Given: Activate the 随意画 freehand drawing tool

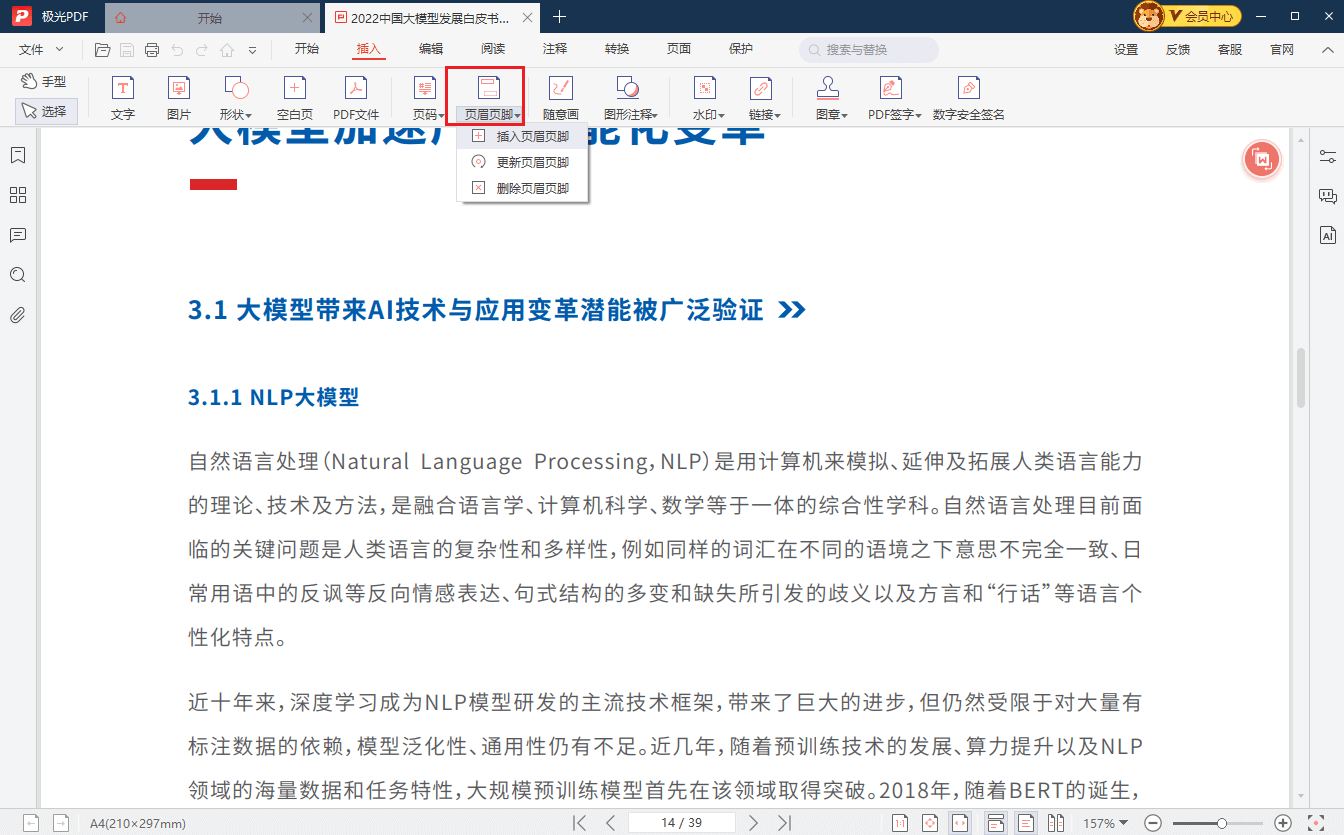Looking at the screenshot, I should click(560, 96).
